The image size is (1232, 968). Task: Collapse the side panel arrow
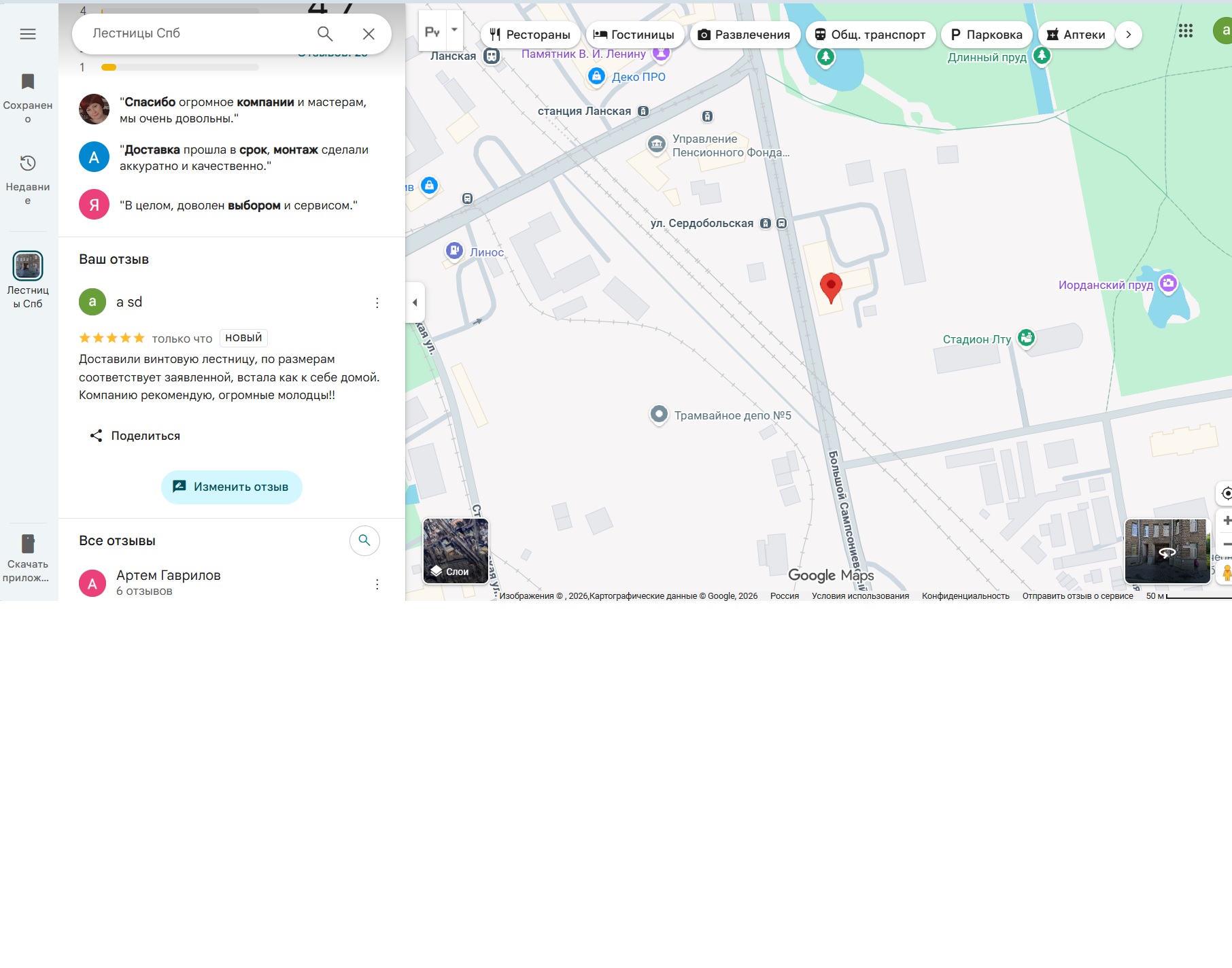[x=415, y=302]
